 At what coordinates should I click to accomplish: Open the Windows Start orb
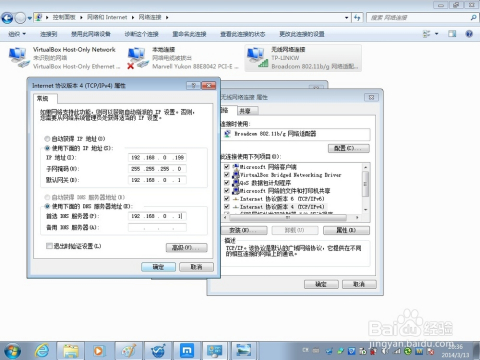pyautogui.click(x=12, y=351)
